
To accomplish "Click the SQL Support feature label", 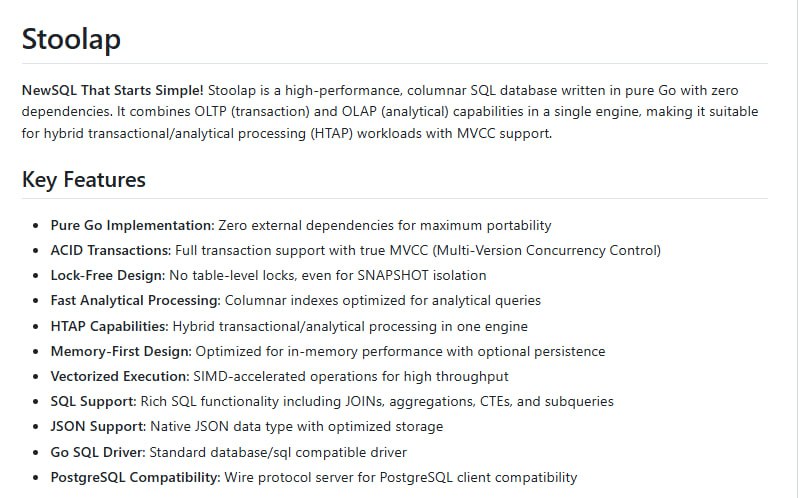I will (92, 401).
